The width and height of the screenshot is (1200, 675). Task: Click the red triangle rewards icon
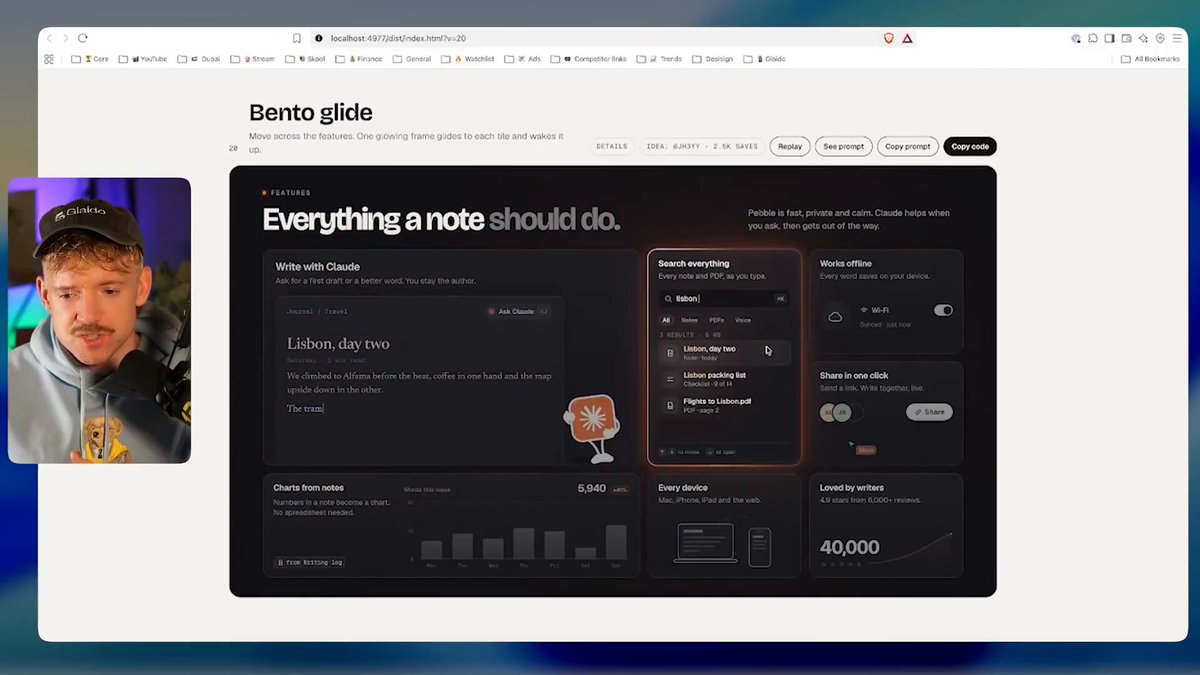(907, 38)
